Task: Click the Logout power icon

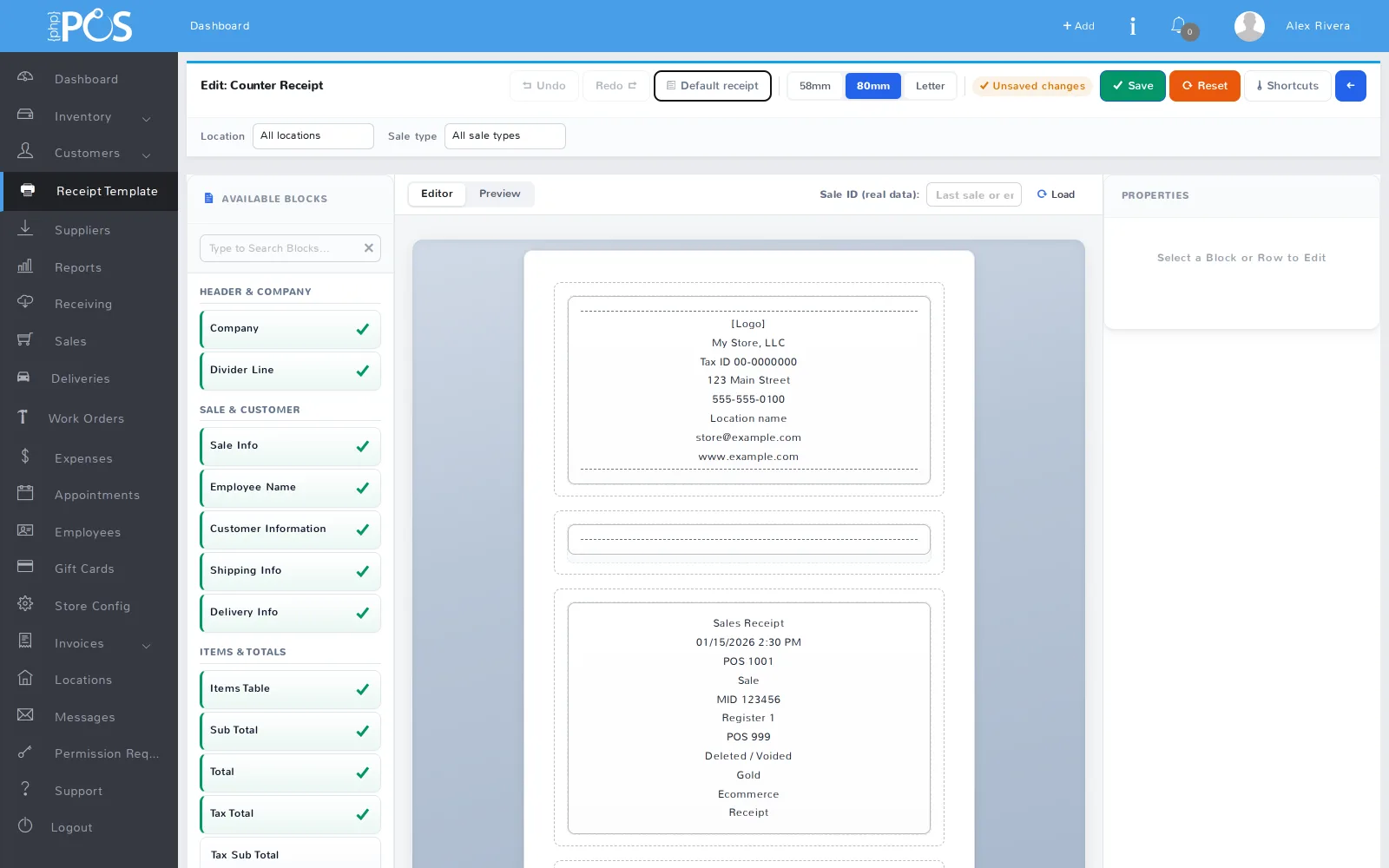Action: pos(25,825)
